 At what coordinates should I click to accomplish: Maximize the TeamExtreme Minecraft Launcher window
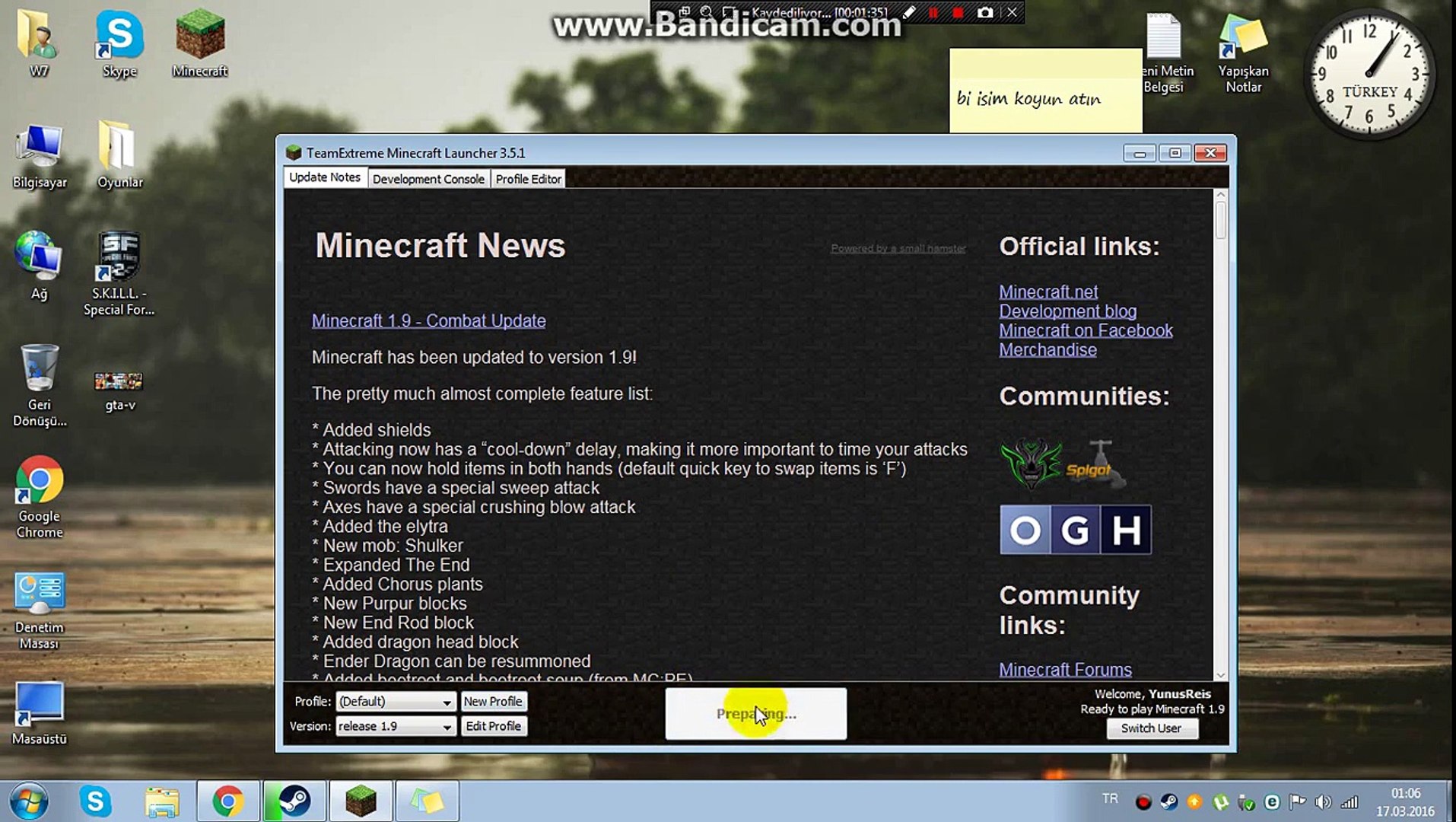click(1175, 153)
